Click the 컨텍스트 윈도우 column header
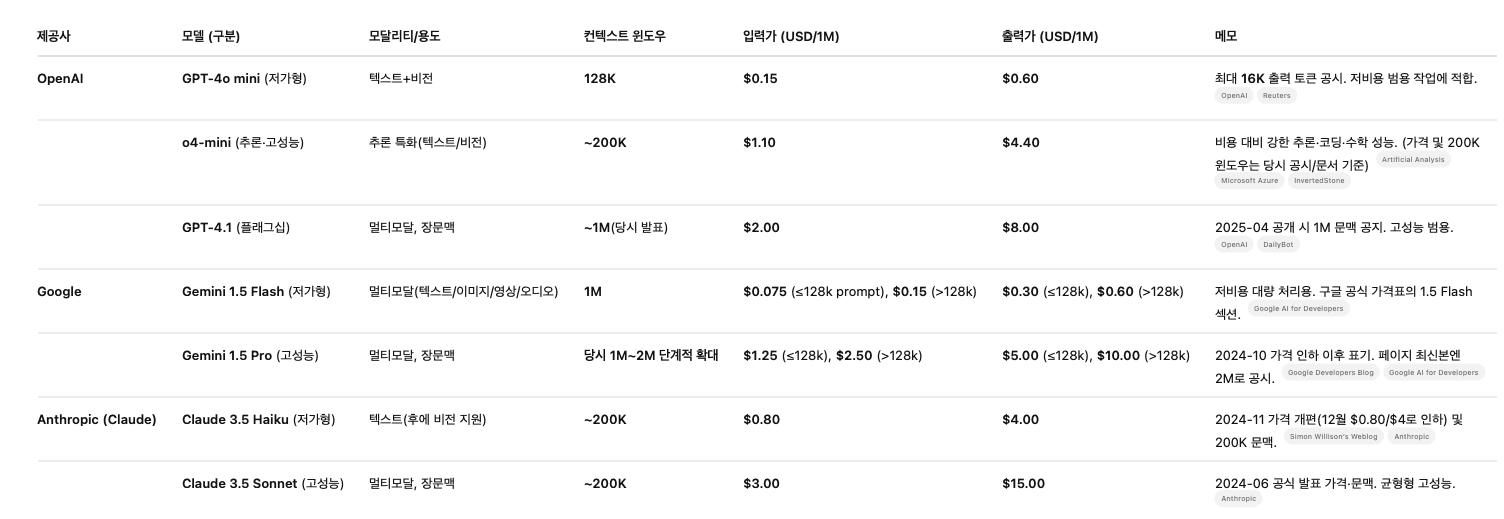The image size is (1504, 519). pyautogui.click(x=624, y=36)
